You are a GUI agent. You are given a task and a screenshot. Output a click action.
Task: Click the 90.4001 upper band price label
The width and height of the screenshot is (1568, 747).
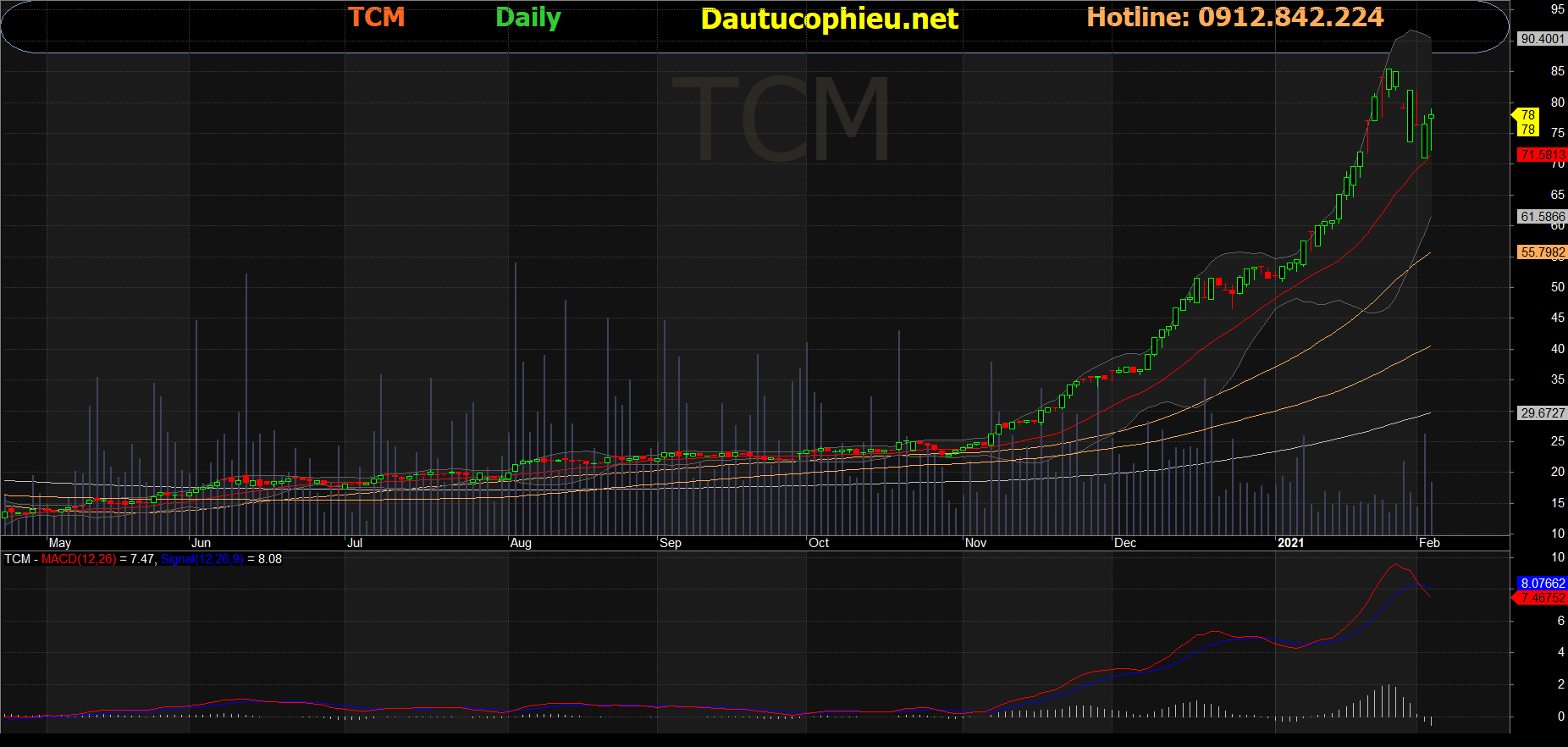pyautogui.click(x=1542, y=39)
